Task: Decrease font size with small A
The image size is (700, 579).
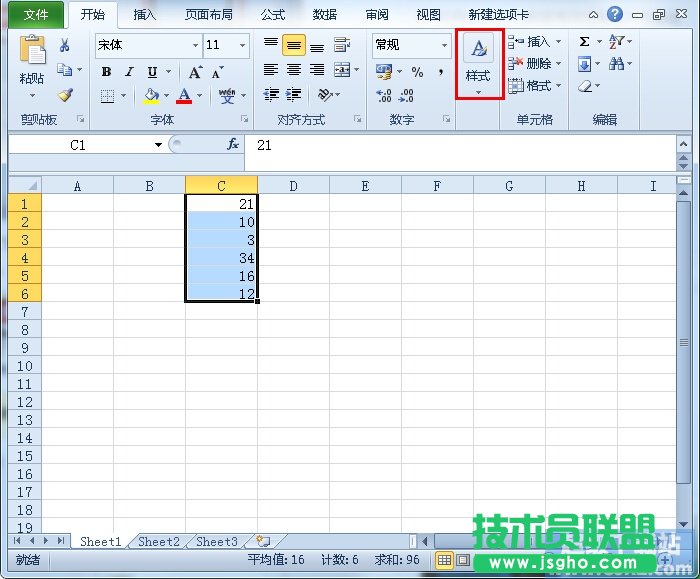Action: coord(218,72)
